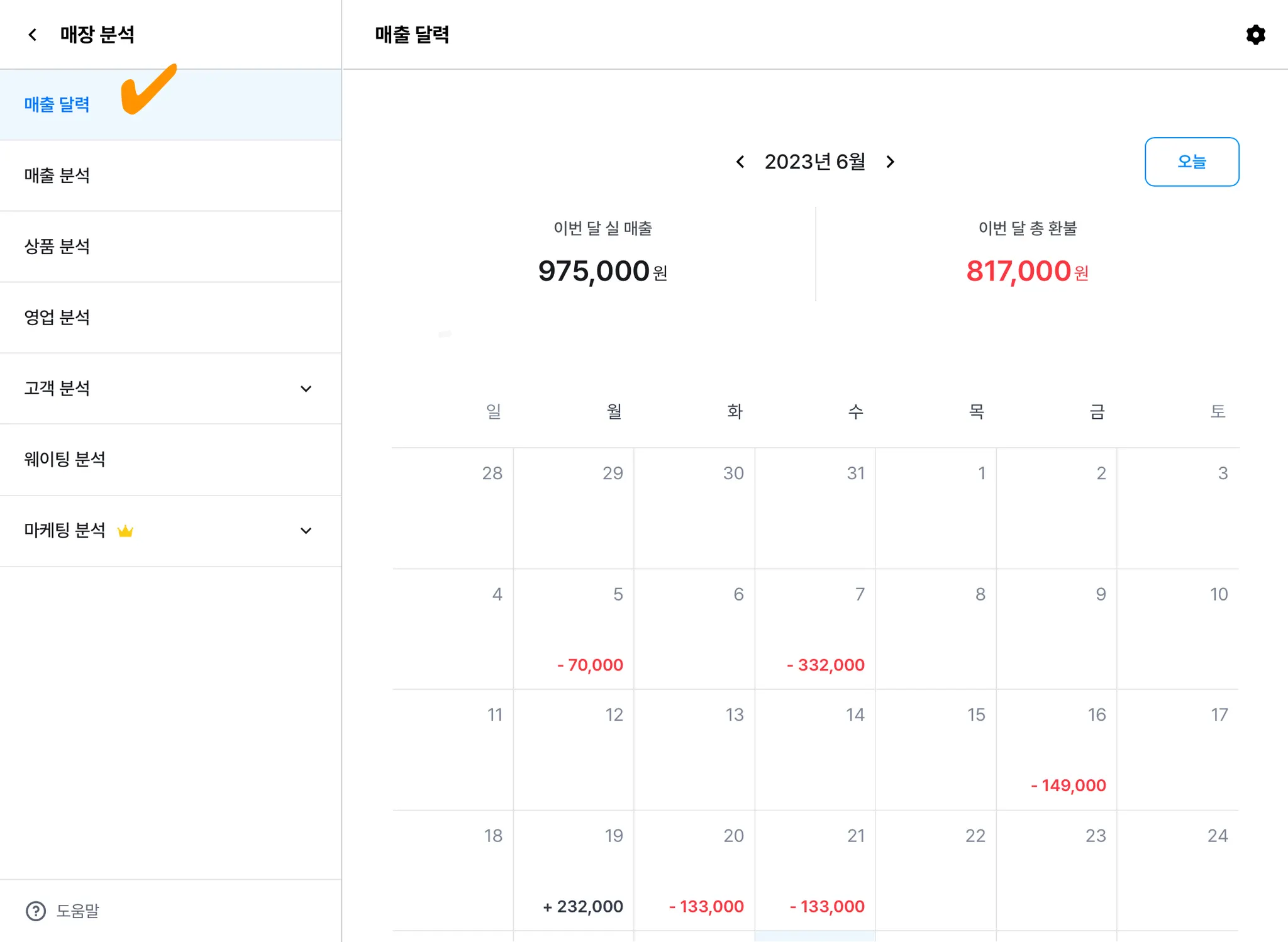
Task: Click the 오늘 button
Action: (x=1191, y=162)
